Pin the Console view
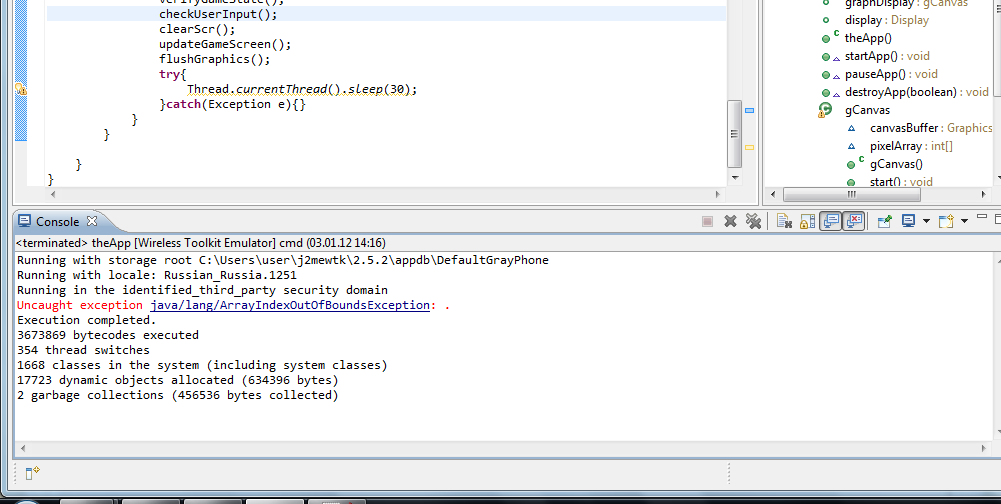 (884, 221)
